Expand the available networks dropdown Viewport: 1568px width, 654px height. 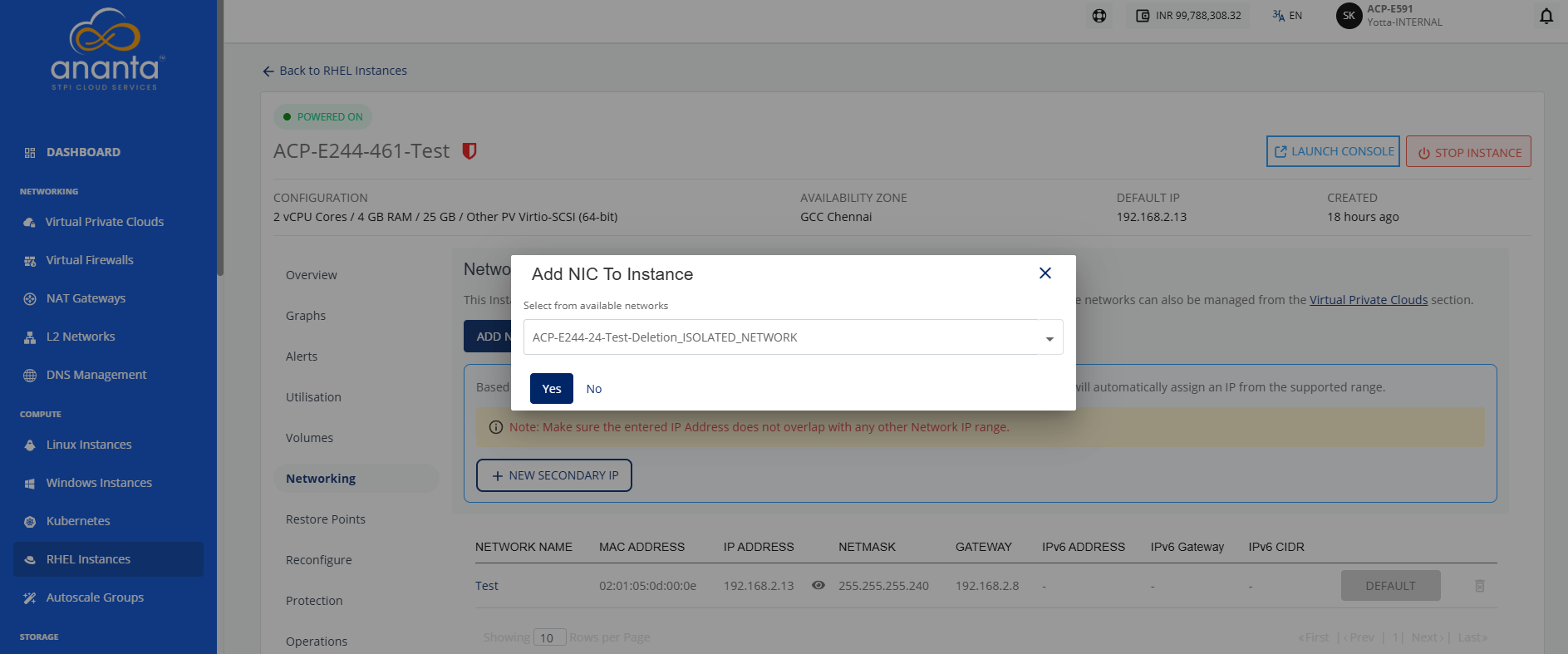793,337
